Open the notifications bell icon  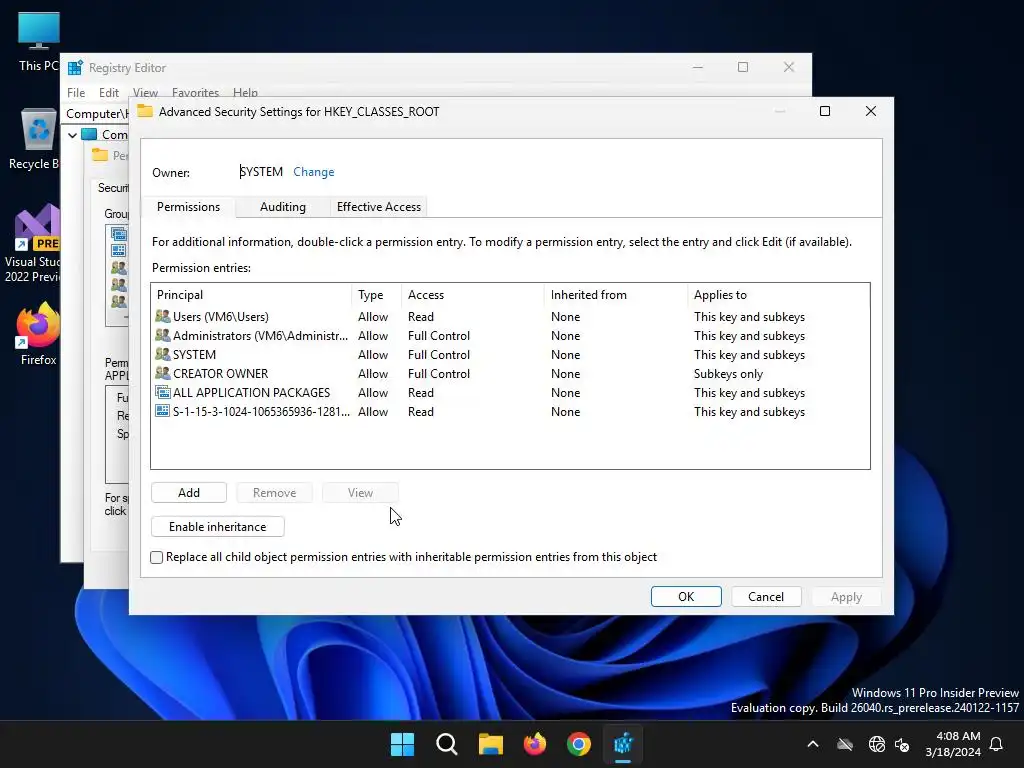coord(997,744)
